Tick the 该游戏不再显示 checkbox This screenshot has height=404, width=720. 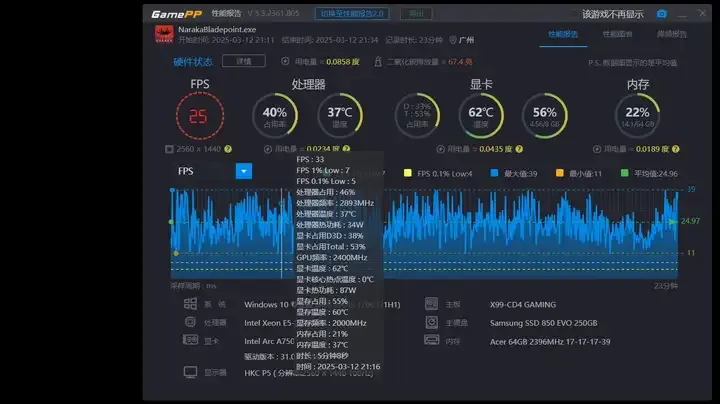[x=574, y=14]
